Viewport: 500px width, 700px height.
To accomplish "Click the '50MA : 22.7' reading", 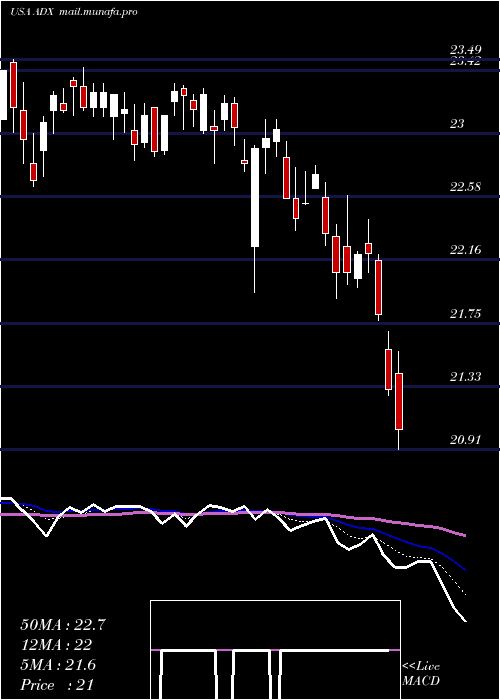I will point(63,625).
